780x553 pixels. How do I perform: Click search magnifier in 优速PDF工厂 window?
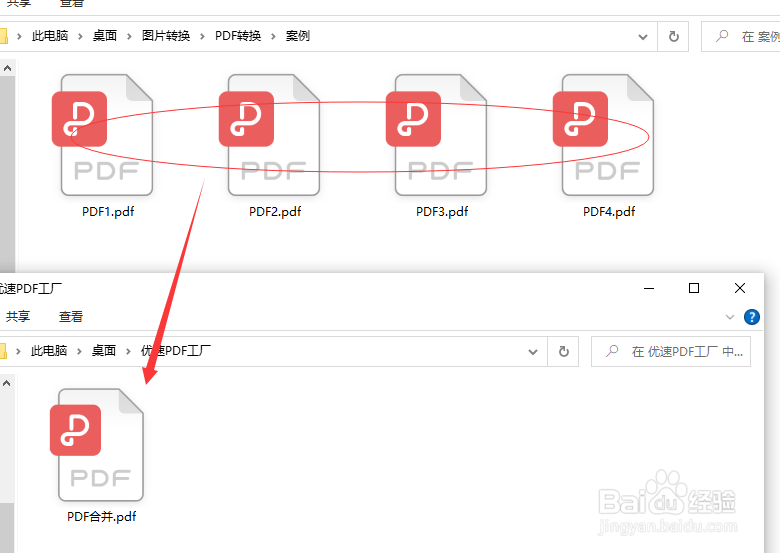(x=612, y=351)
